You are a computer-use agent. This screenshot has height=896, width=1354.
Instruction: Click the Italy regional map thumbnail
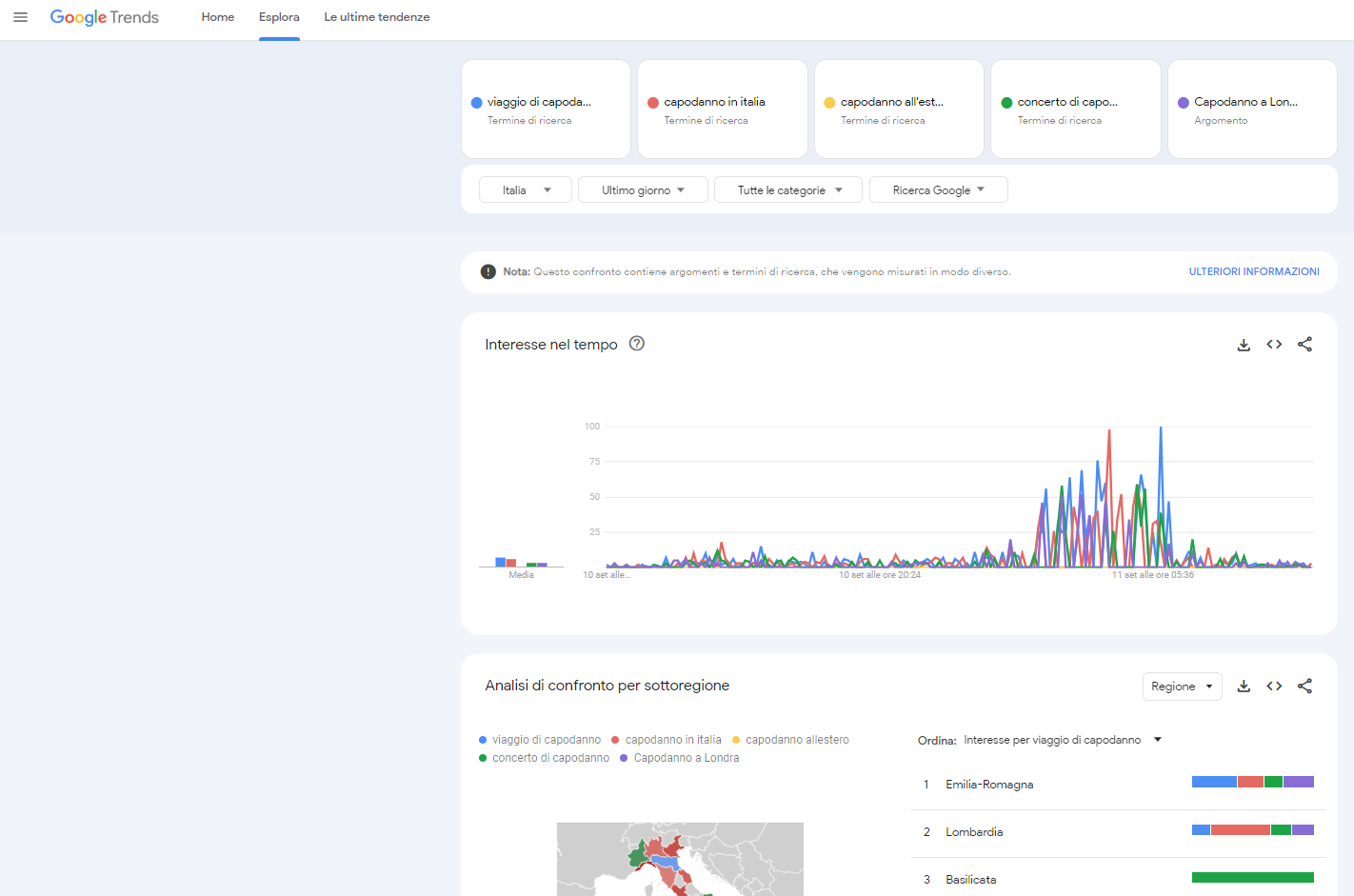[x=680, y=859]
